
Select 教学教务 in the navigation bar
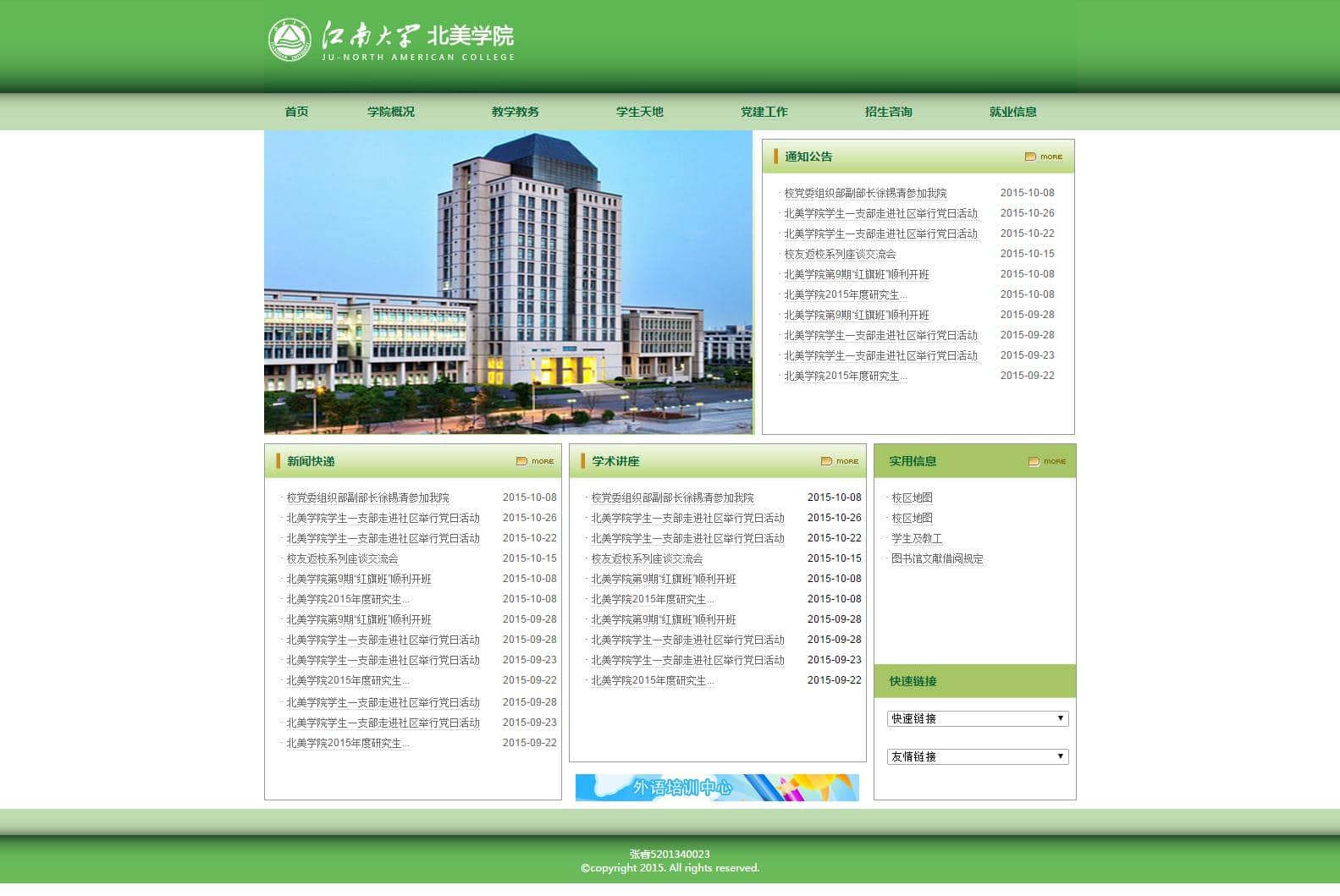point(515,112)
